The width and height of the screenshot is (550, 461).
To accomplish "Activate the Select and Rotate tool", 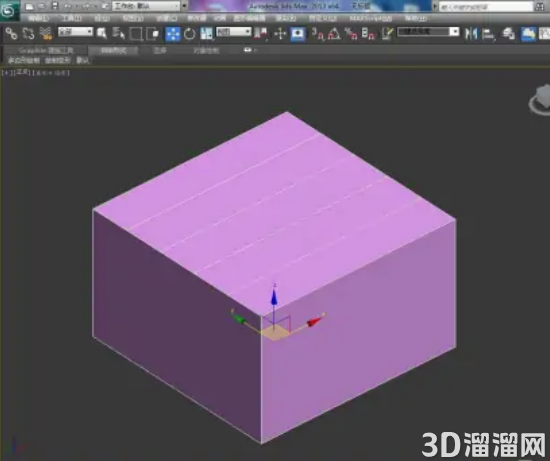I will (x=189, y=34).
